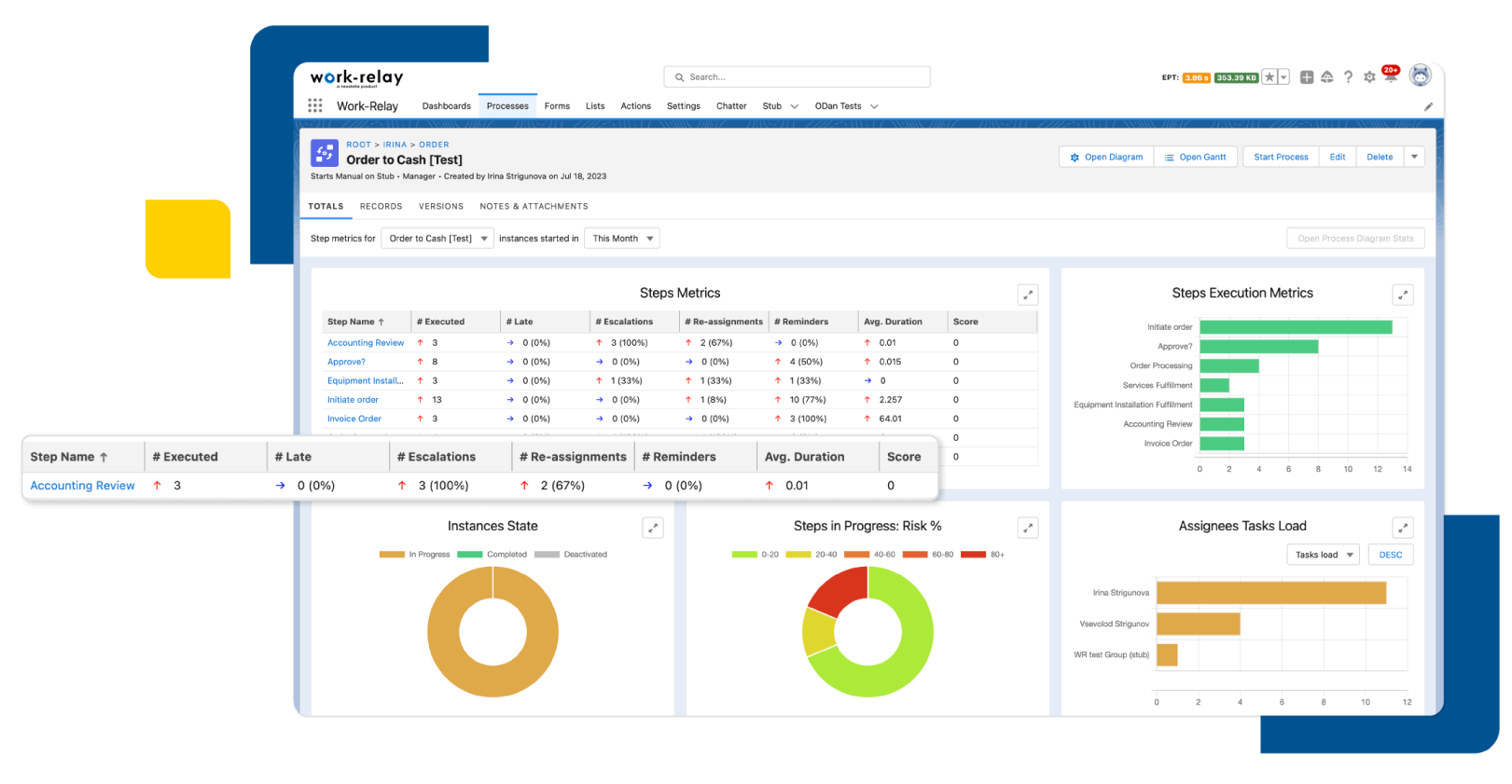The height and width of the screenshot is (784, 1512).
Task: Expand the Steps Execution Metrics panel
Action: 1403,295
